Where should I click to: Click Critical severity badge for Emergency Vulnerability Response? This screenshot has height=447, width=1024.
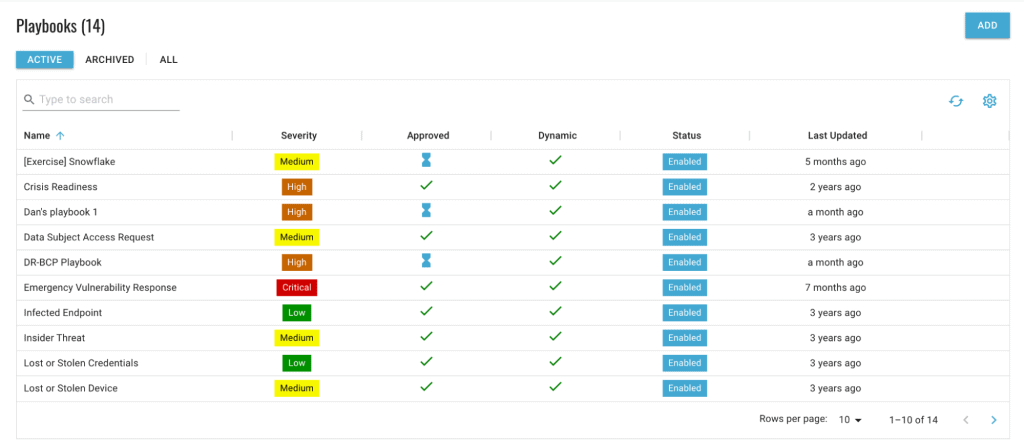tap(296, 288)
